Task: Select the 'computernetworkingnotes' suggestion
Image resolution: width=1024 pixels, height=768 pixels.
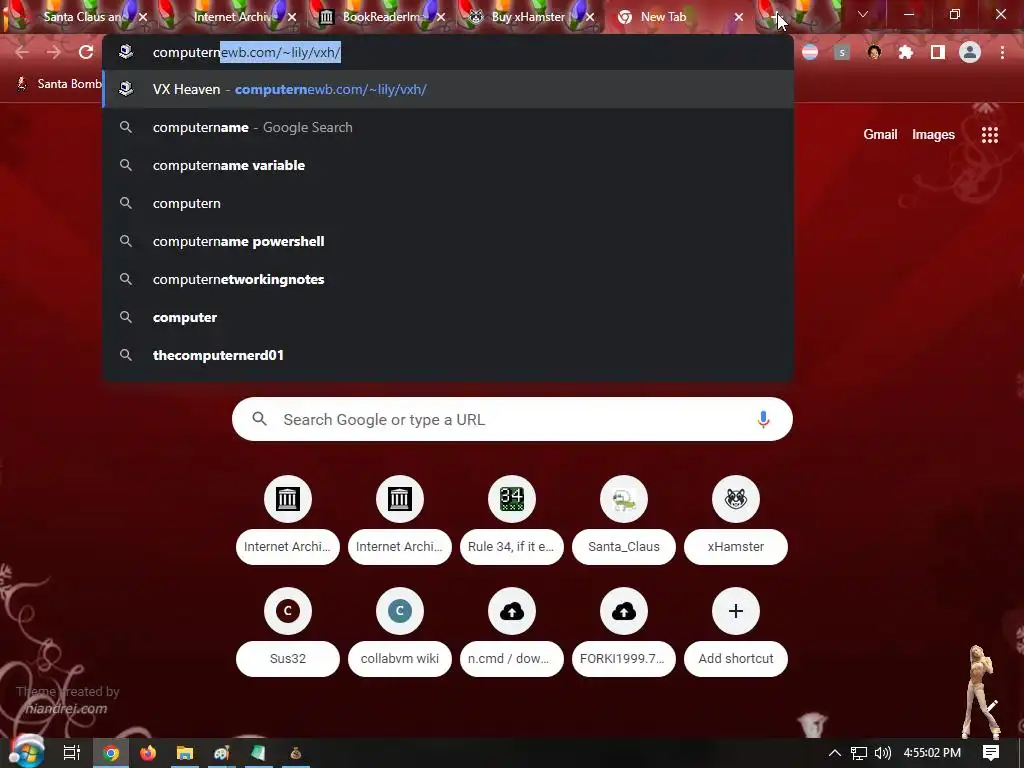Action: point(449,279)
